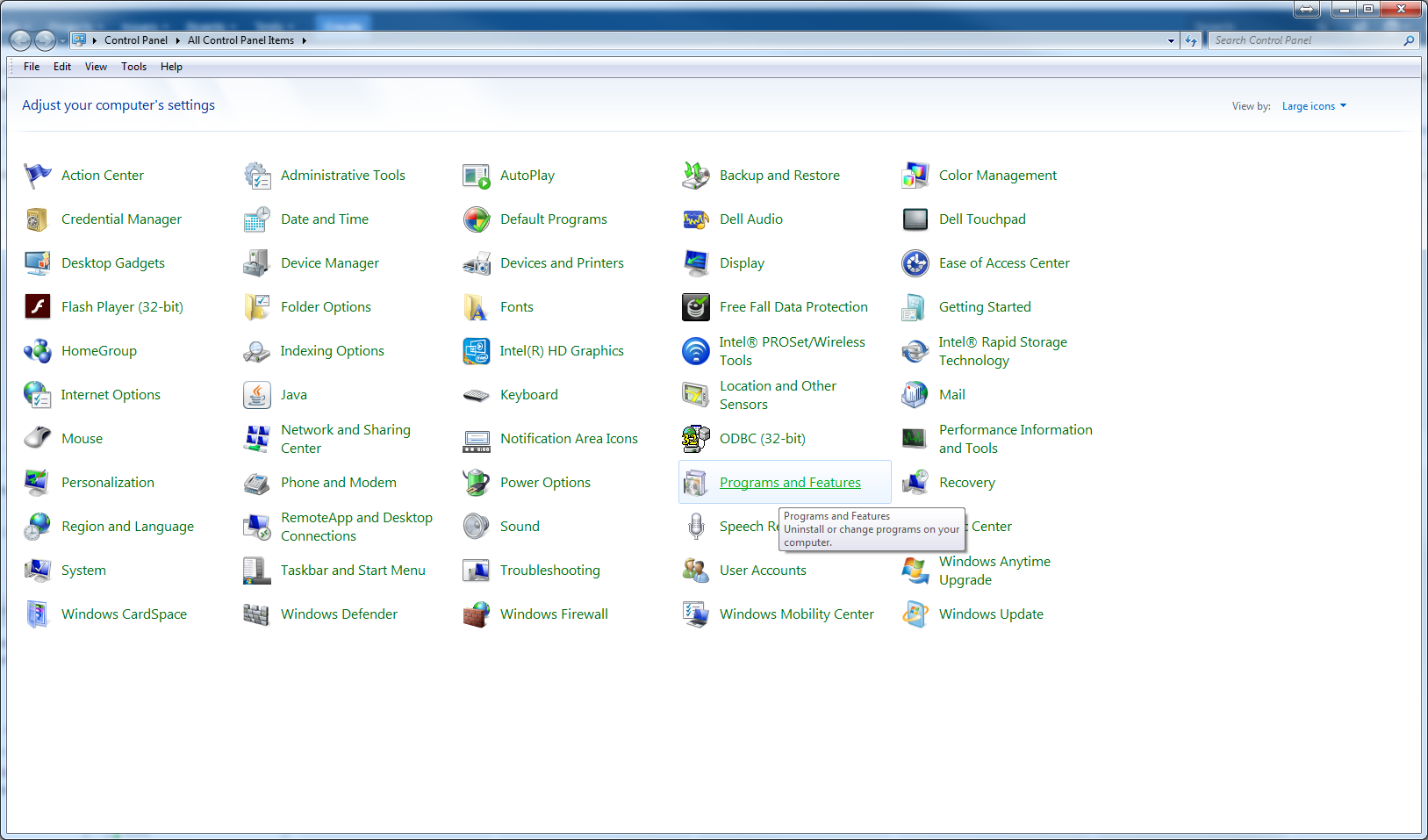This screenshot has width=1428, height=840.
Task: Open the User Accounts icon
Action: coord(696,571)
